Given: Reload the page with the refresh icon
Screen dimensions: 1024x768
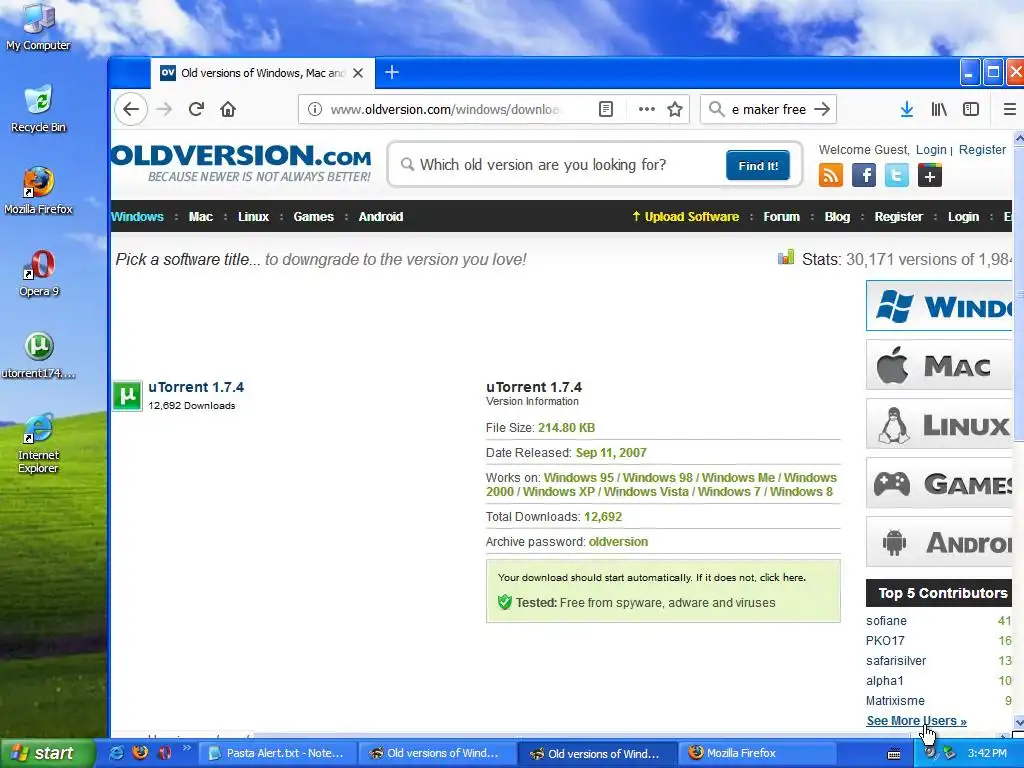Looking at the screenshot, I should [x=196, y=109].
